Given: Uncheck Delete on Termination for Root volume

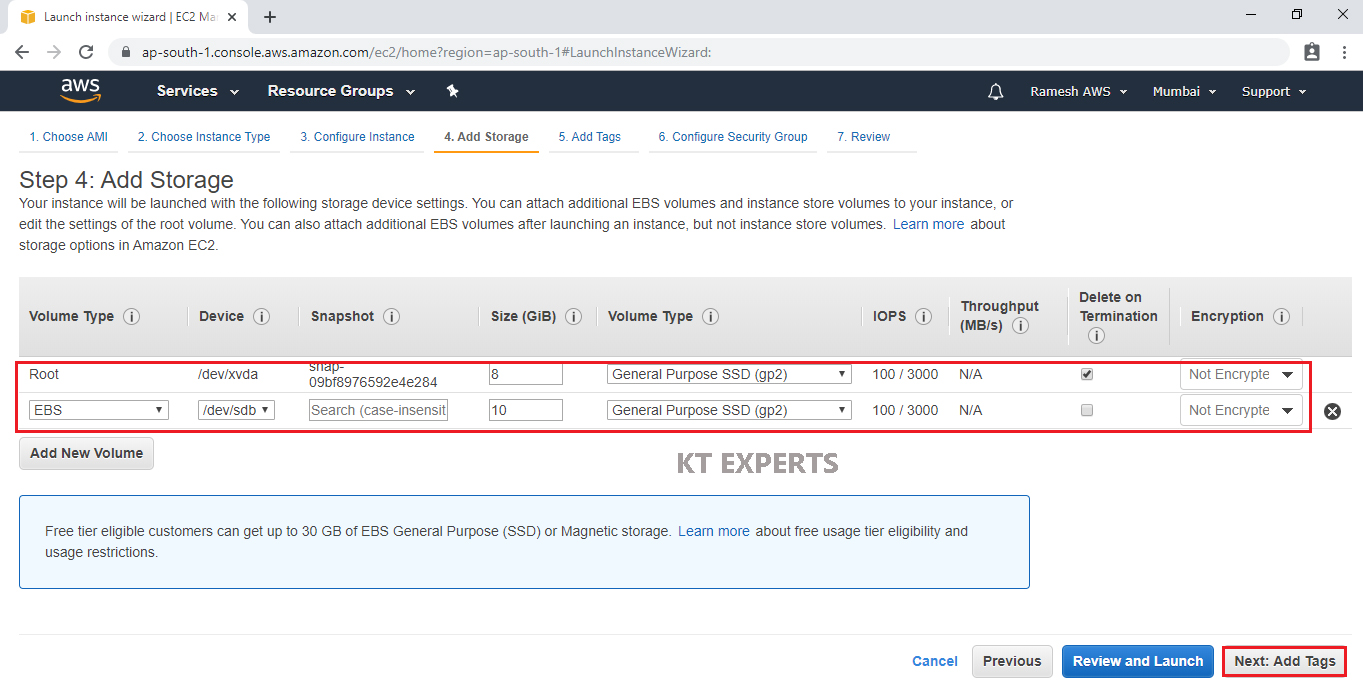Looking at the screenshot, I should click(x=1087, y=374).
